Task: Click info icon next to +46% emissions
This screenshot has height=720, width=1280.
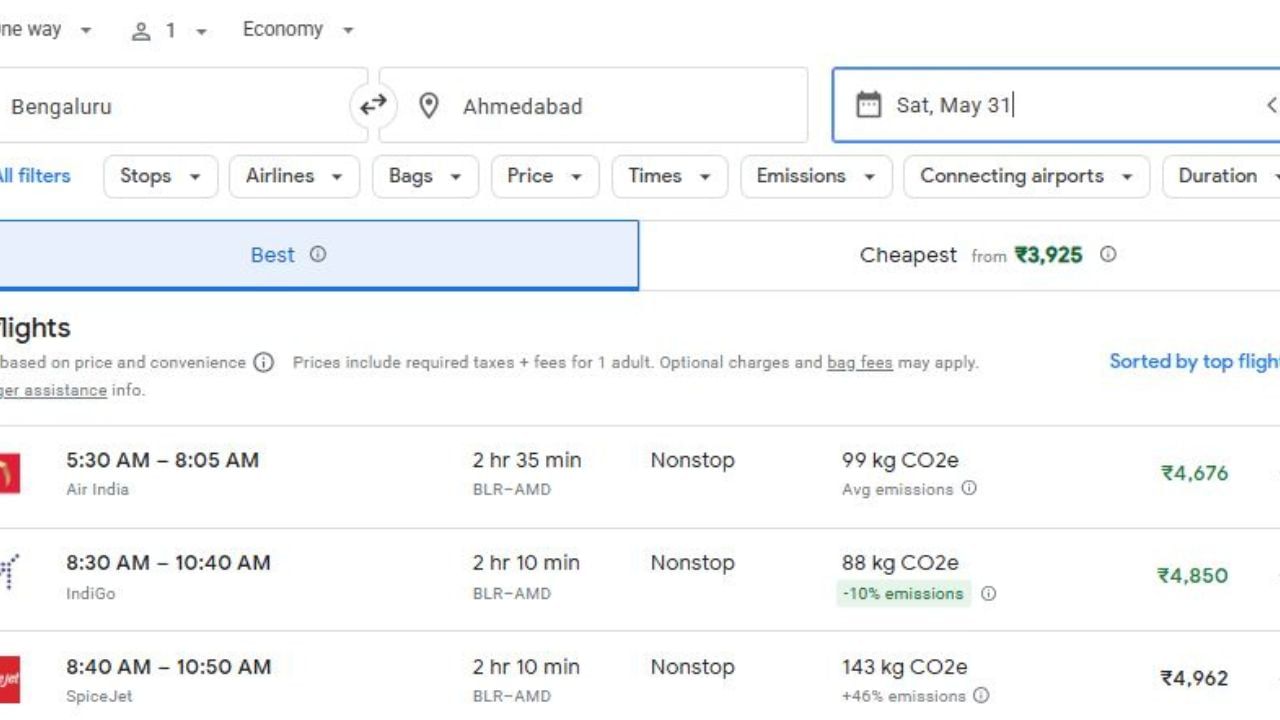Action: pos(981,696)
